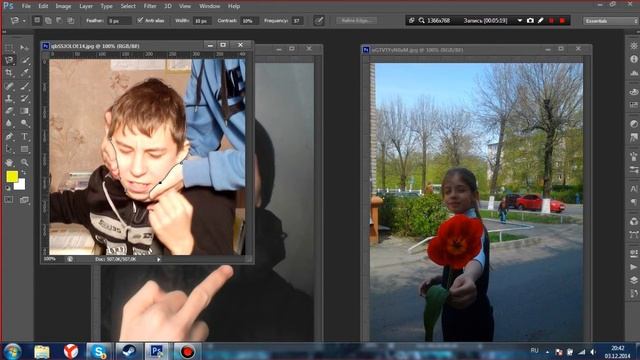Select the Magnetic Lasso tool in toolbox

[x=9, y=60]
